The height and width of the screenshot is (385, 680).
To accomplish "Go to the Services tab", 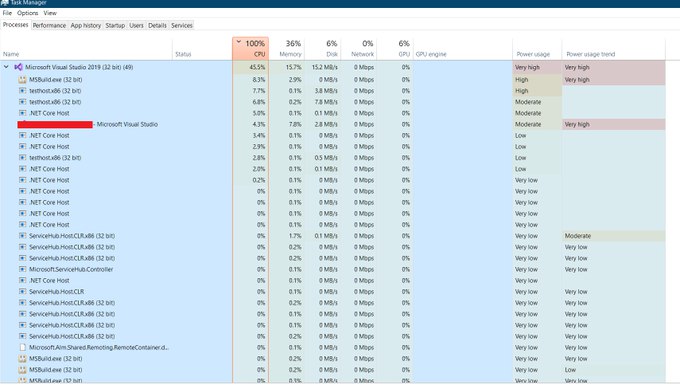I will click(x=182, y=26).
